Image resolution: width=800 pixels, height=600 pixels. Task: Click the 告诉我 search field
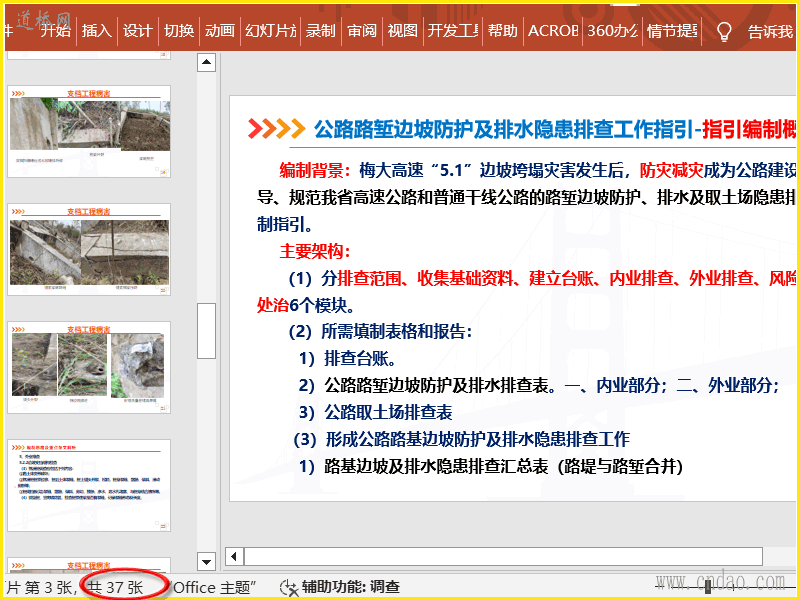tap(770, 32)
